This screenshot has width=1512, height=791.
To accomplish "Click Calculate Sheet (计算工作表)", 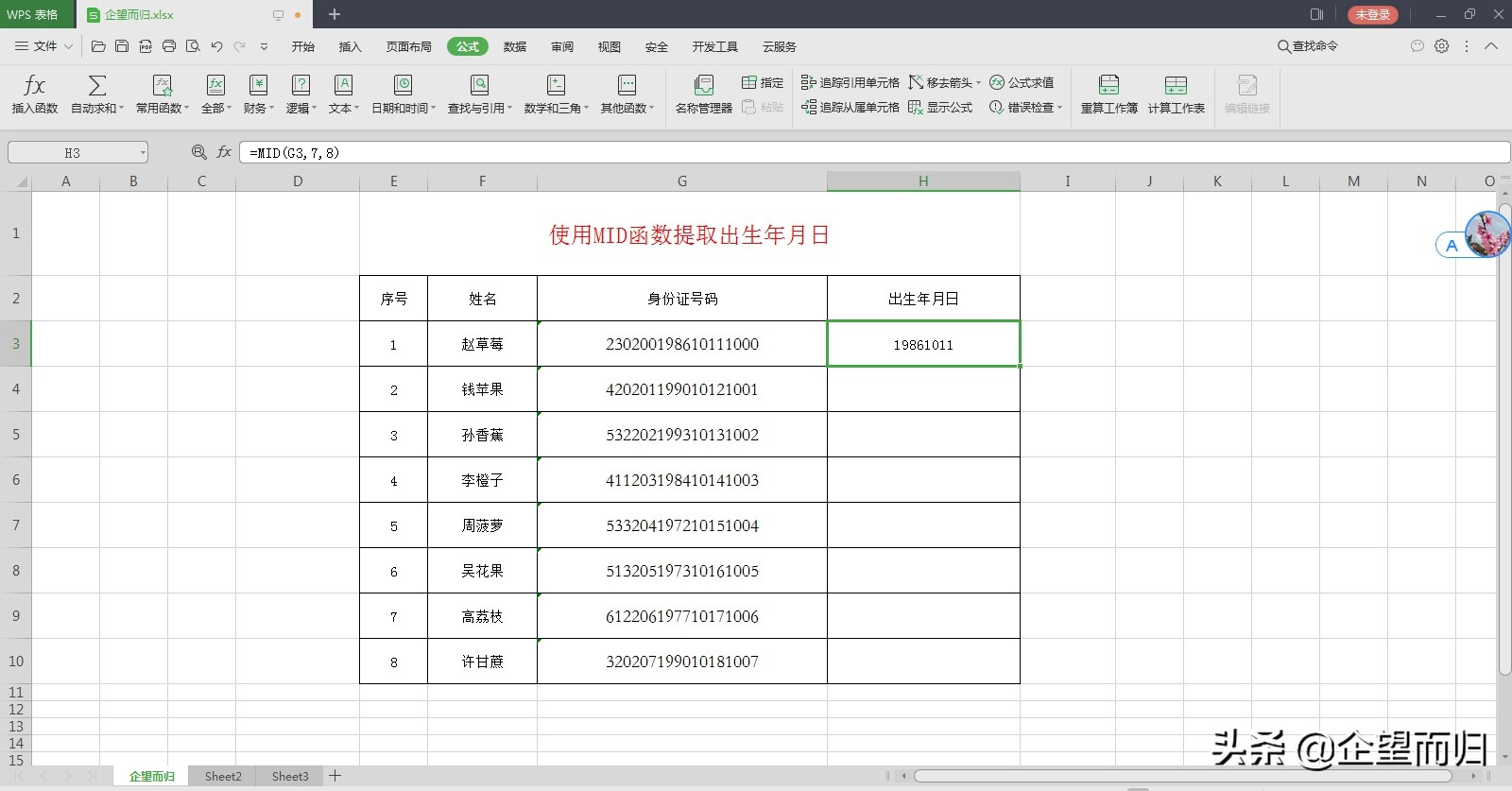I will [x=1176, y=95].
